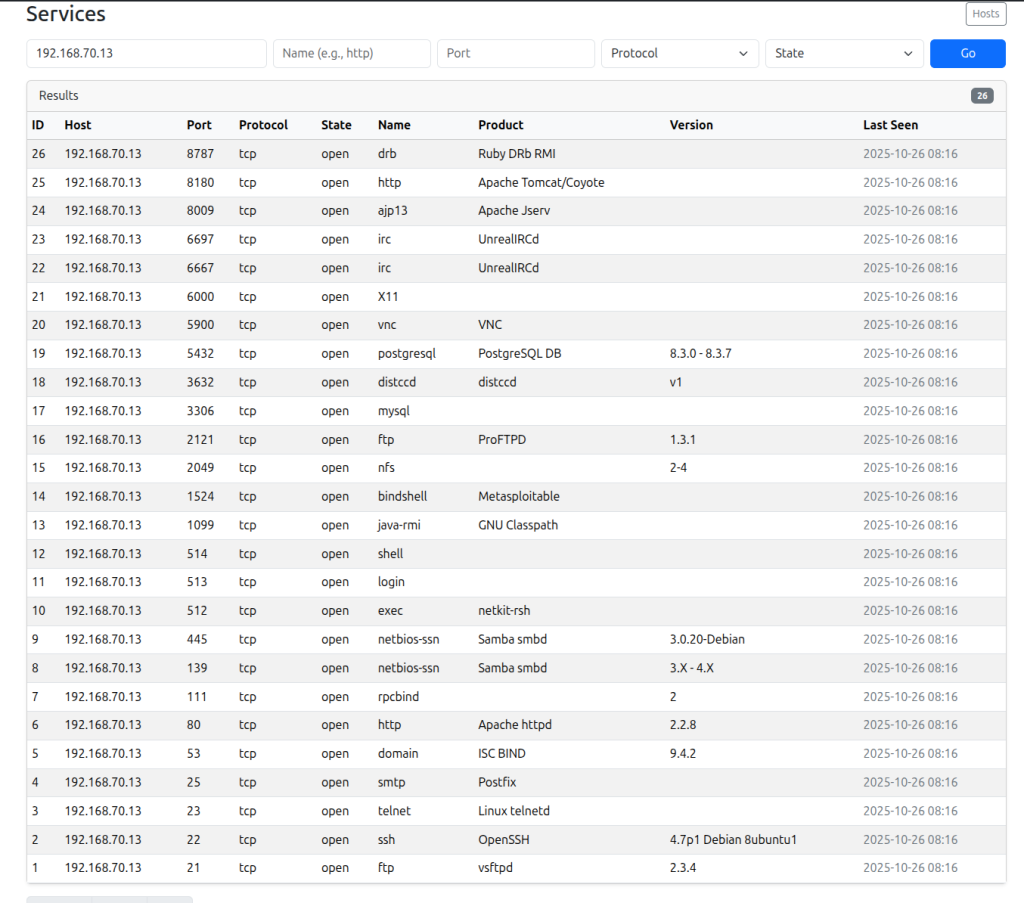
Task: Select the Ruby DRb RMI service row
Action: [516, 154]
